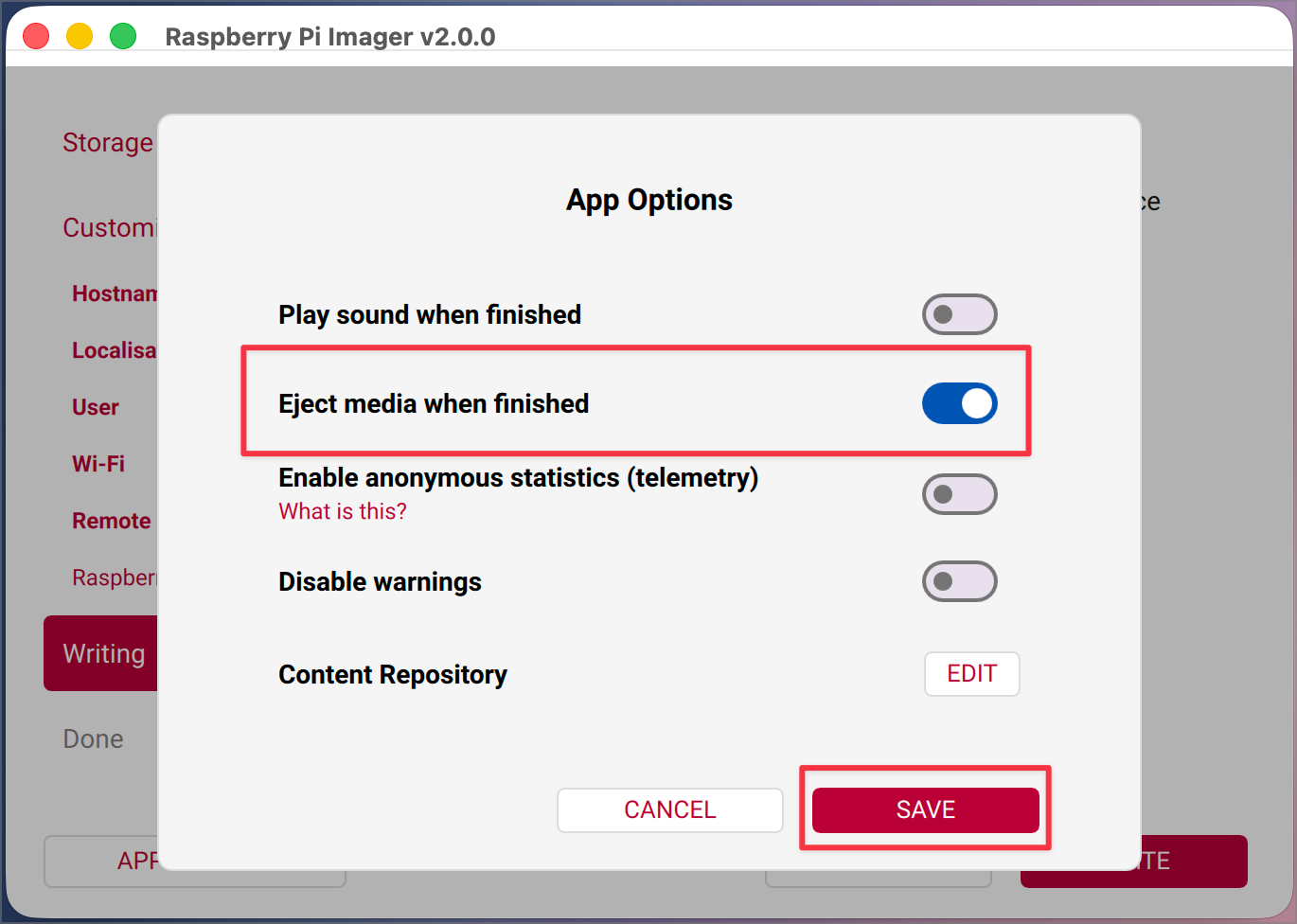Cancel out of App Options

click(669, 809)
